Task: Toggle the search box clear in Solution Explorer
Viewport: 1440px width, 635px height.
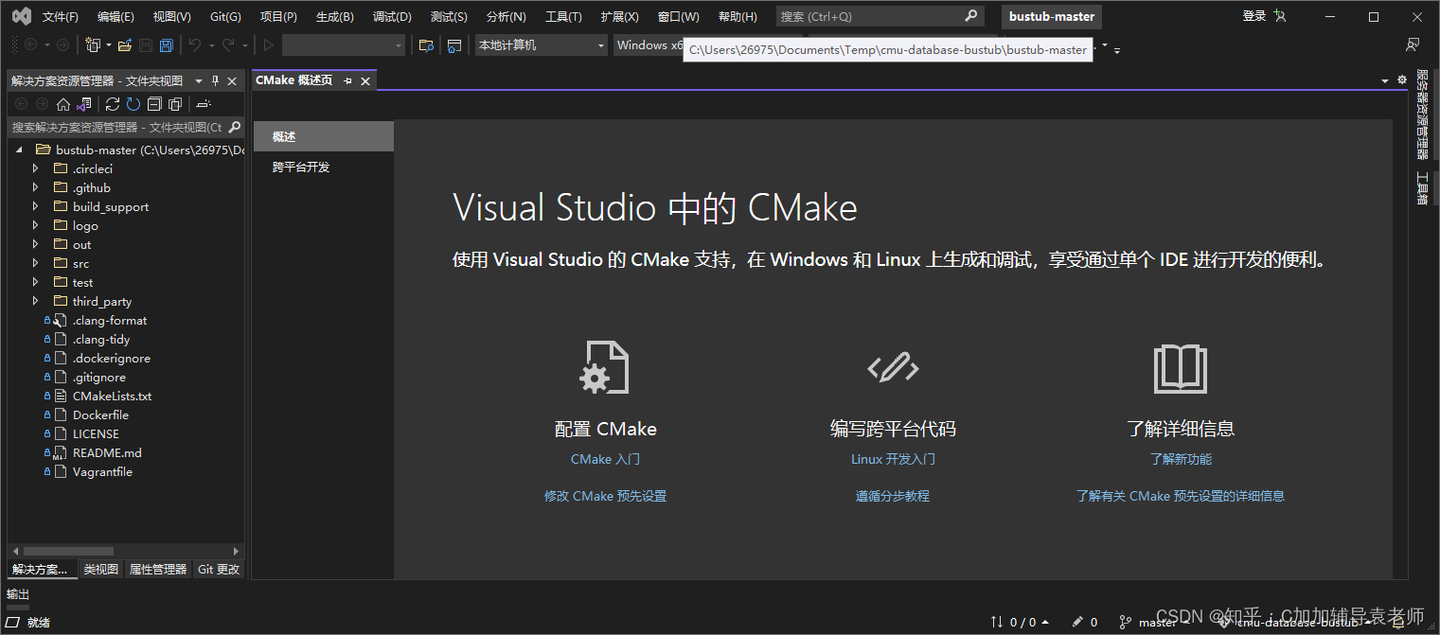Action: pyautogui.click(x=236, y=127)
